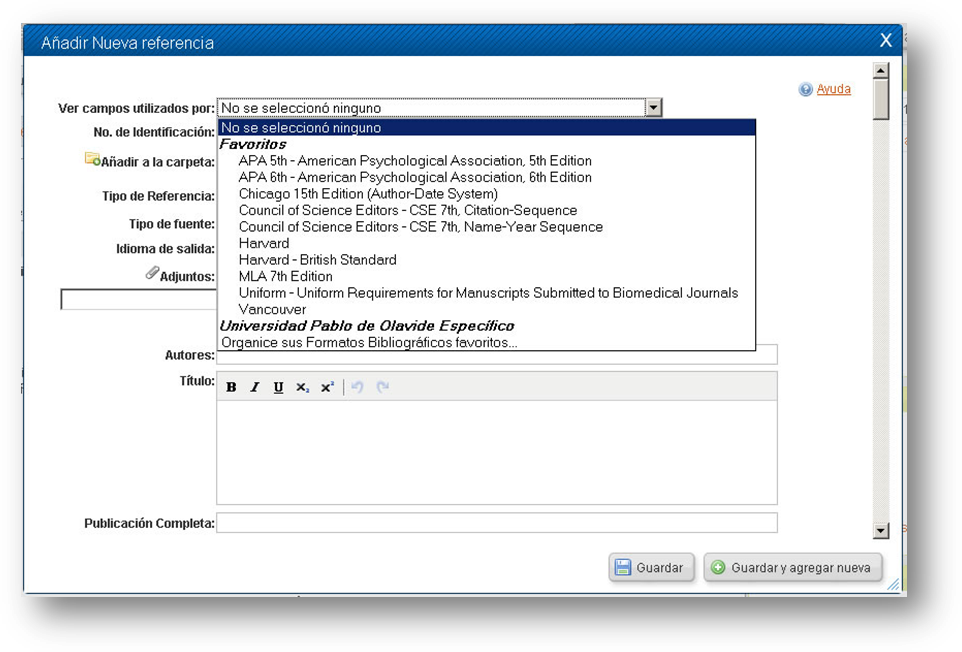Click the dialog resize grip corner
Image resolution: width=962 pixels, height=652 pixels.
click(x=893, y=585)
